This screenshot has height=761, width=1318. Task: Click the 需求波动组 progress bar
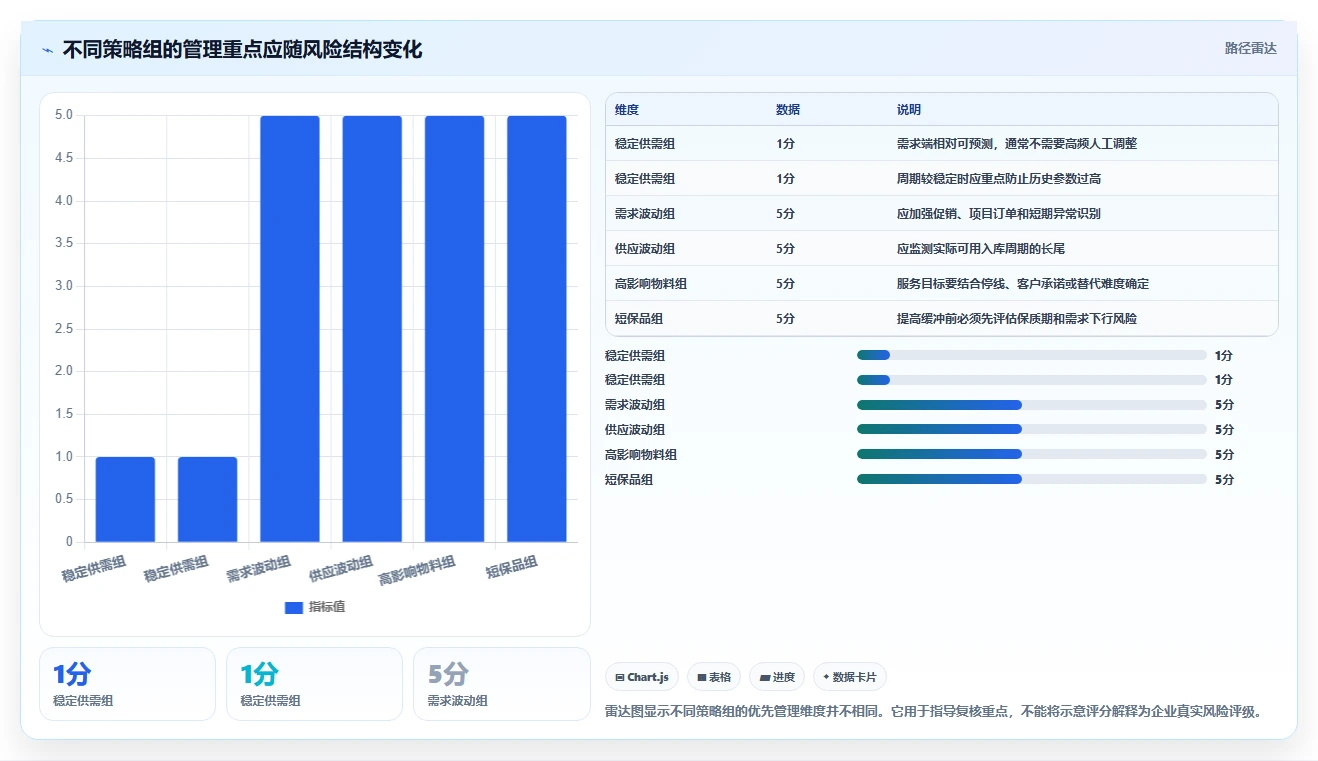tap(1032, 405)
